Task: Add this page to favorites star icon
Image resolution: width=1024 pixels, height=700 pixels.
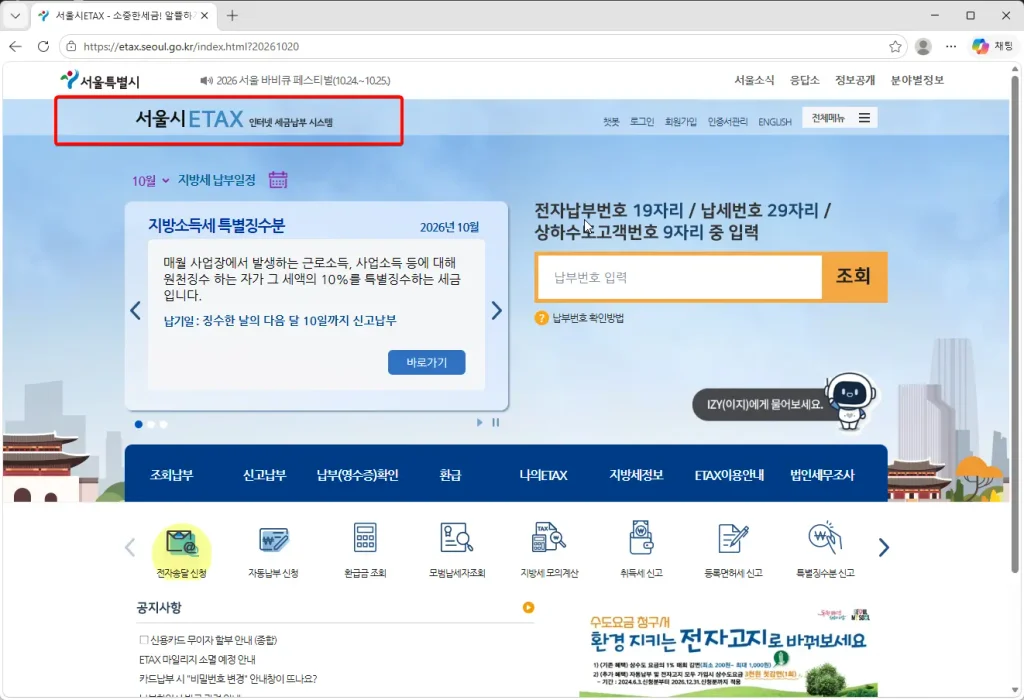Action: pos(895,46)
